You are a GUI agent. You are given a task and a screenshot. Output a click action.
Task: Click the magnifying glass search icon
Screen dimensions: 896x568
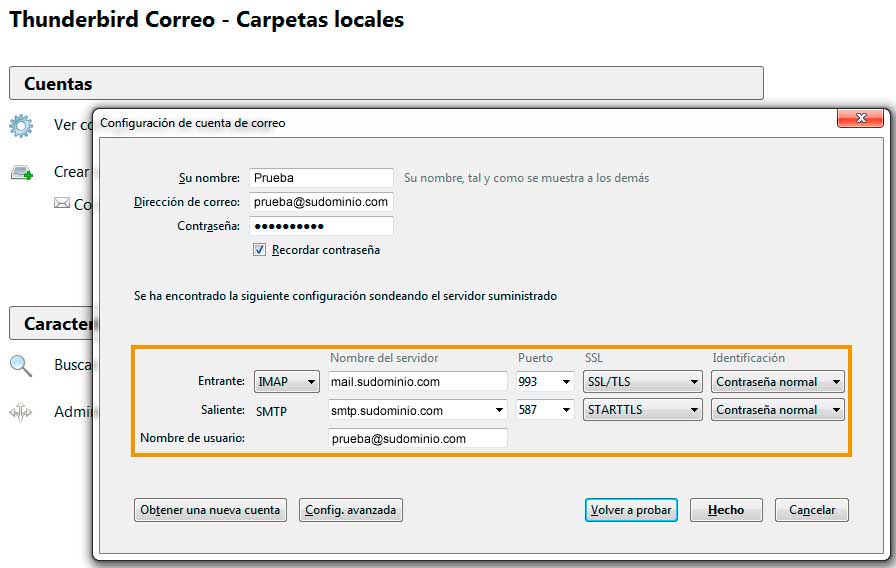(21, 365)
